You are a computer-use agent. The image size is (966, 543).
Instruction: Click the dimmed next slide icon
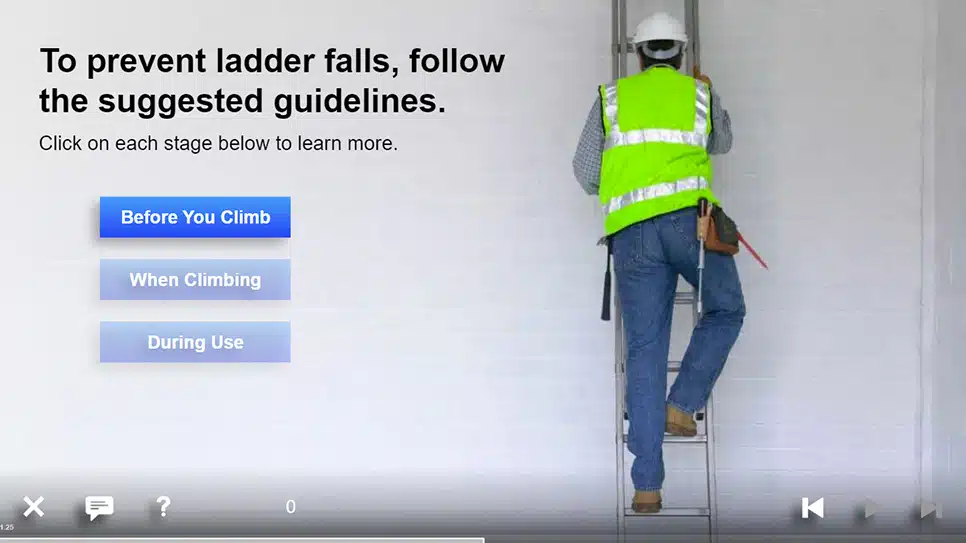coord(931,508)
